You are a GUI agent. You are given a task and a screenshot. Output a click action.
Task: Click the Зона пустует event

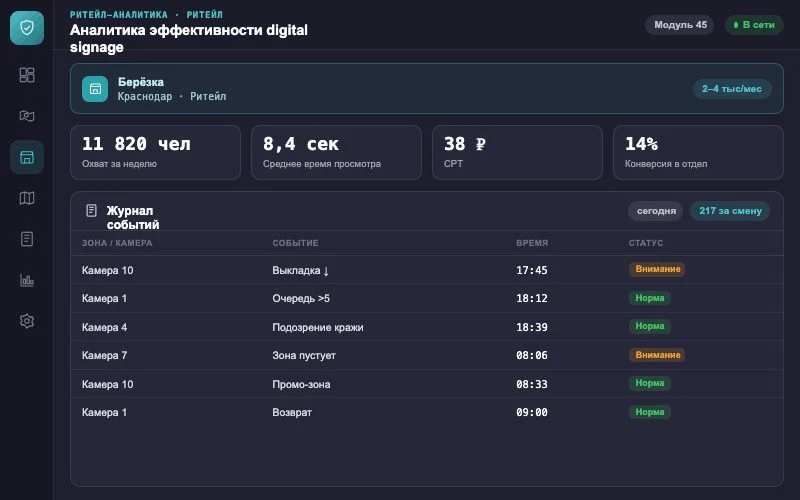click(x=304, y=356)
